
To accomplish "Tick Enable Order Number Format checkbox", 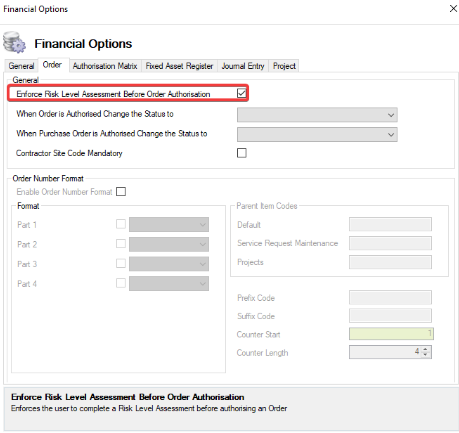I will (x=121, y=192).
